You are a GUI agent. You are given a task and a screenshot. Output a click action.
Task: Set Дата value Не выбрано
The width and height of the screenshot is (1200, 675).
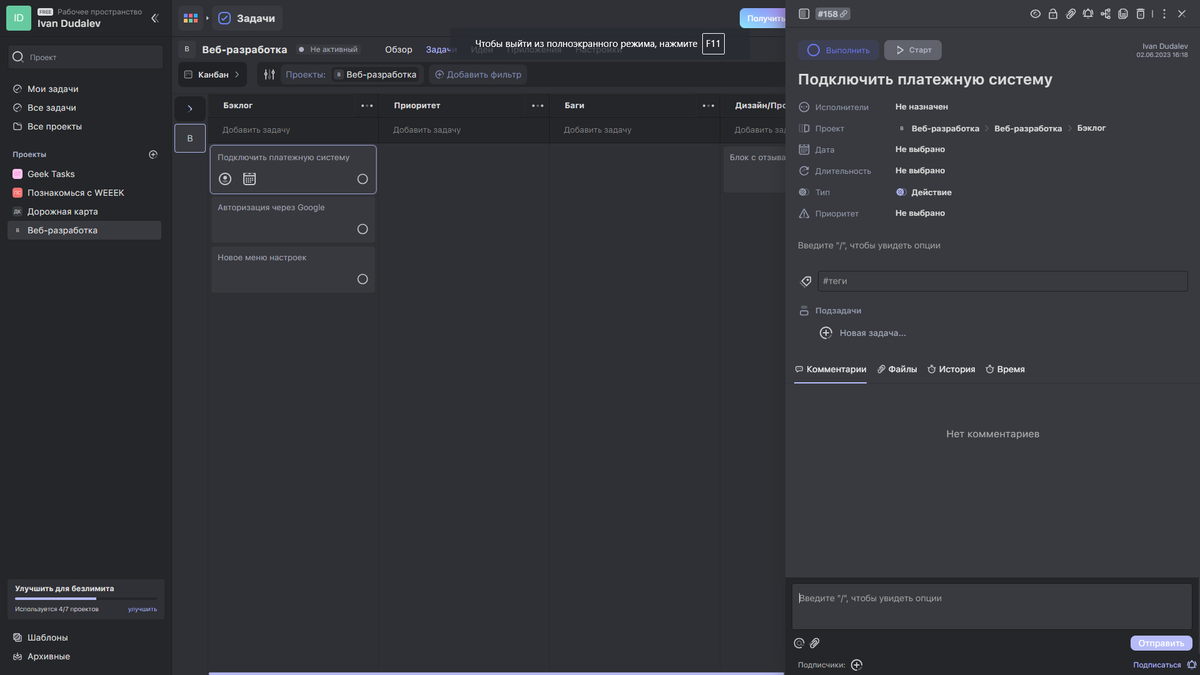[920, 149]
